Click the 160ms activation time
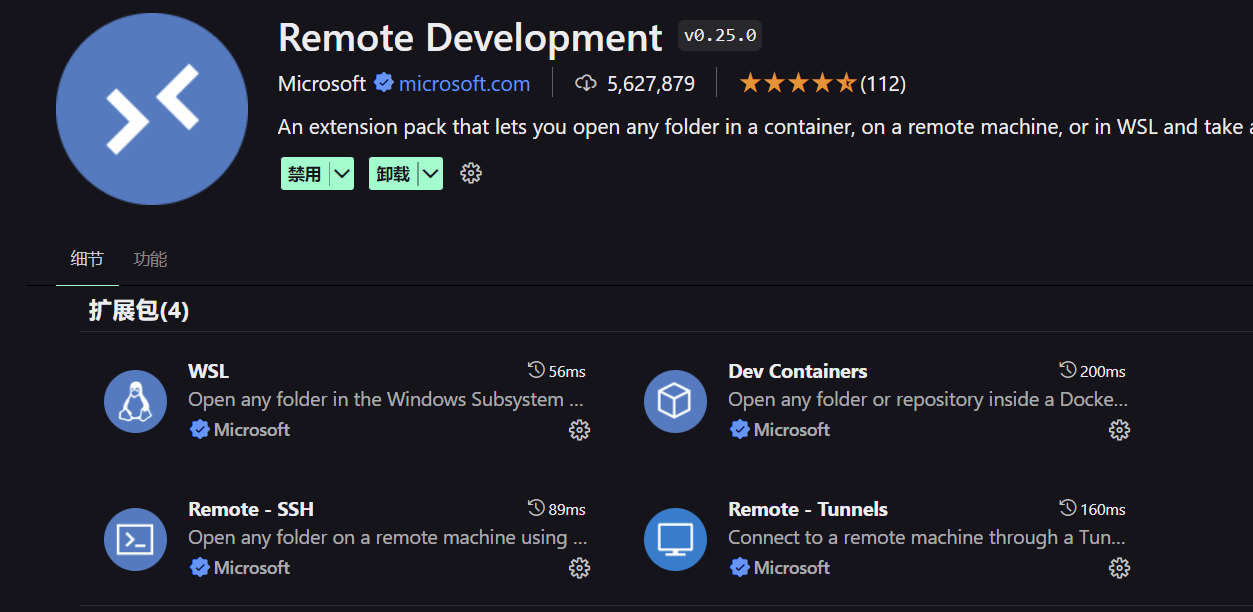Image resolution: width=1253 pixels, height=612 pixels. click(x=1103, y=510)
